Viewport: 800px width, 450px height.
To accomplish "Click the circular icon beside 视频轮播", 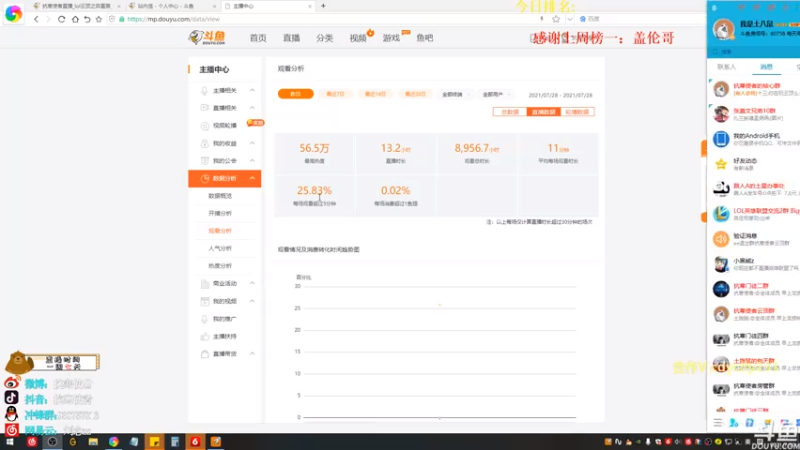I will 205,126.
